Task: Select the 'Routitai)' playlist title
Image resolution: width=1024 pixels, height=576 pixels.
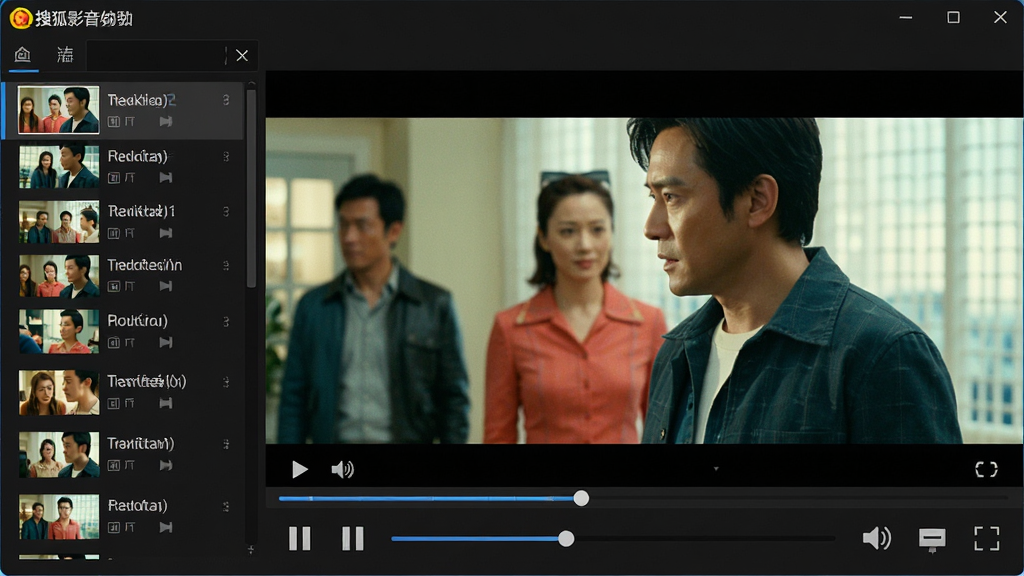Action: point(138,321)
